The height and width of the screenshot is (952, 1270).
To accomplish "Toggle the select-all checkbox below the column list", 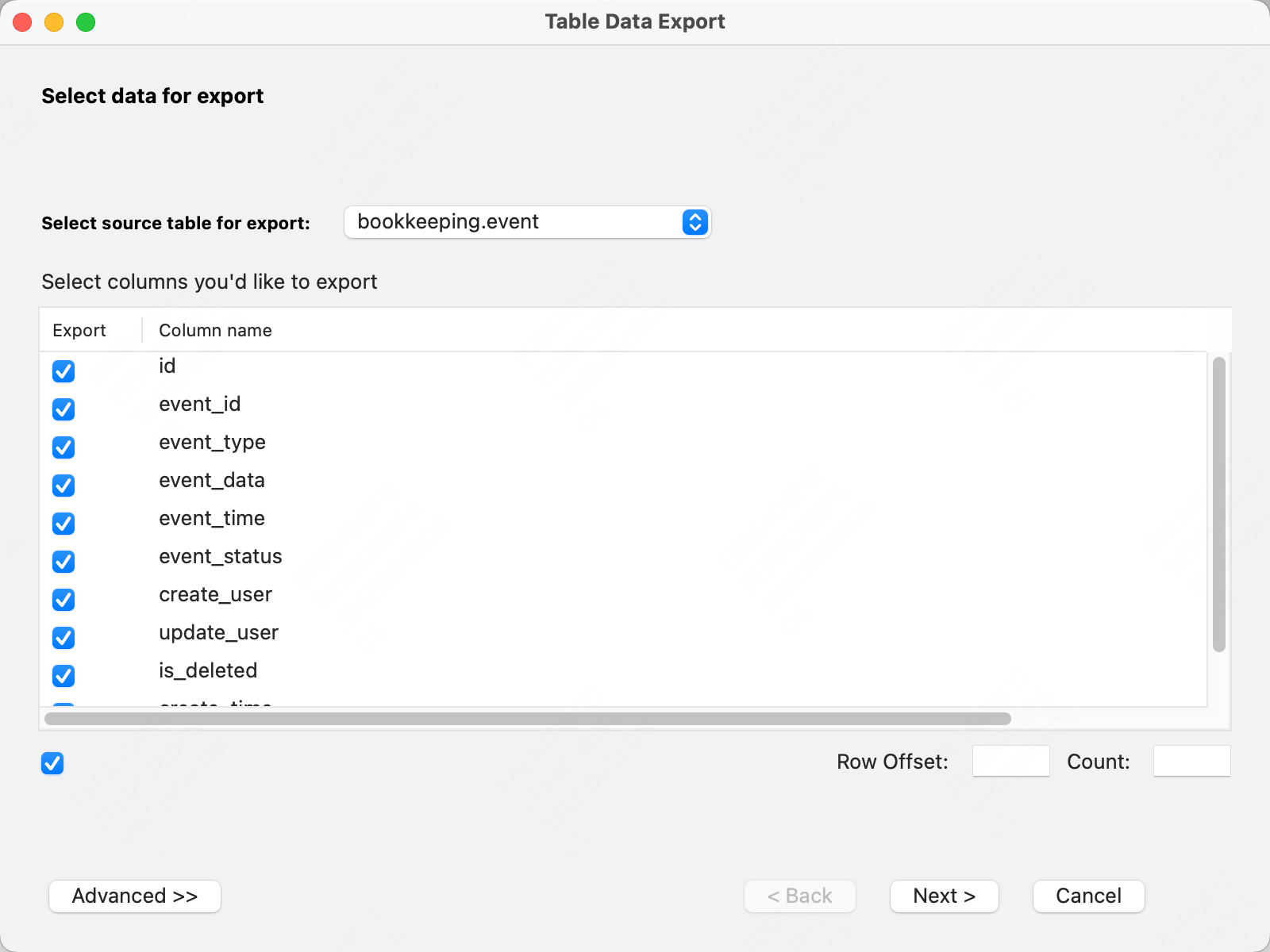I will pyautogui.click(x=52, y=763).
